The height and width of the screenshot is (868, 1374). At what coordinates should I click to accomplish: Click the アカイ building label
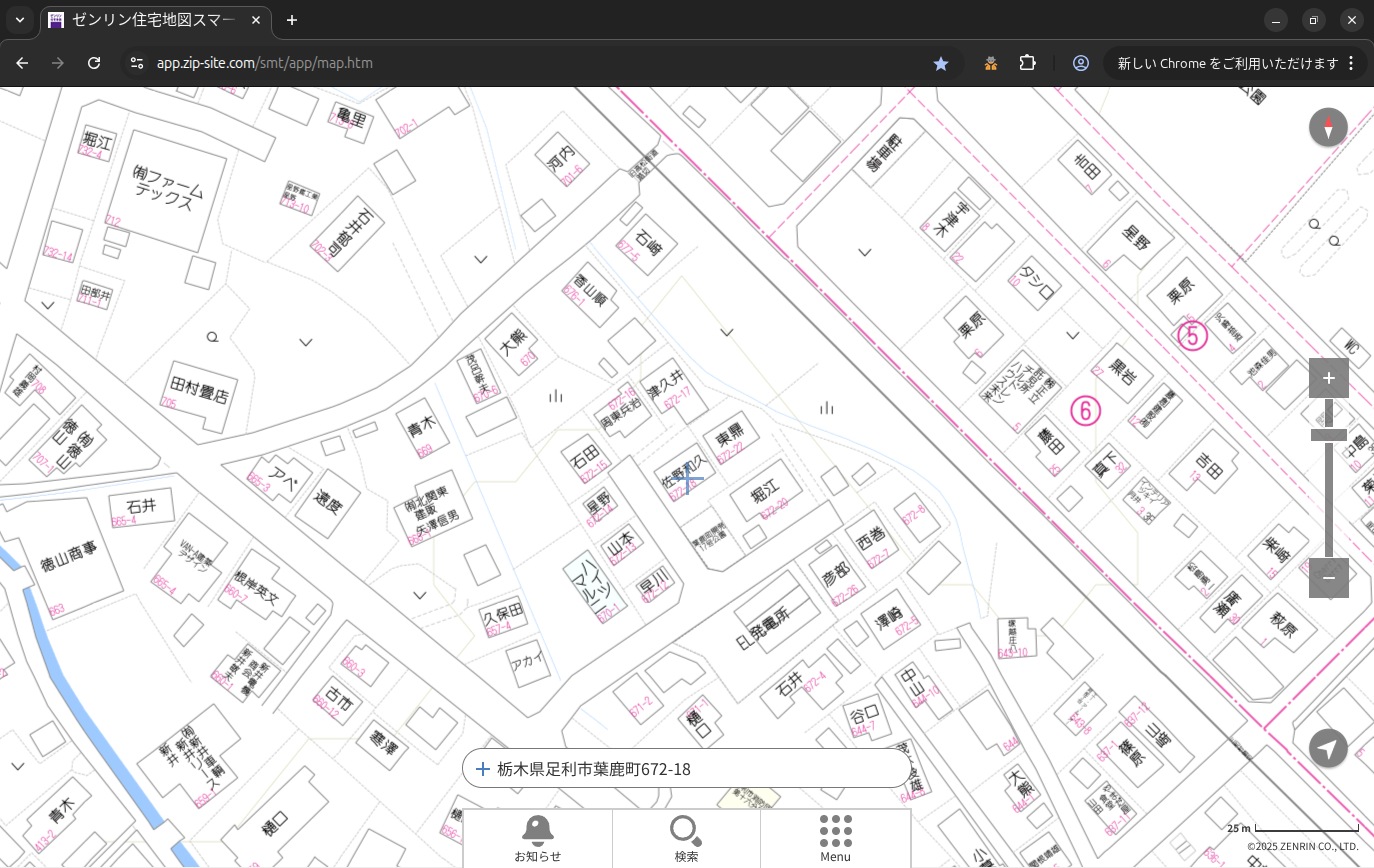(x=527, y=662)
